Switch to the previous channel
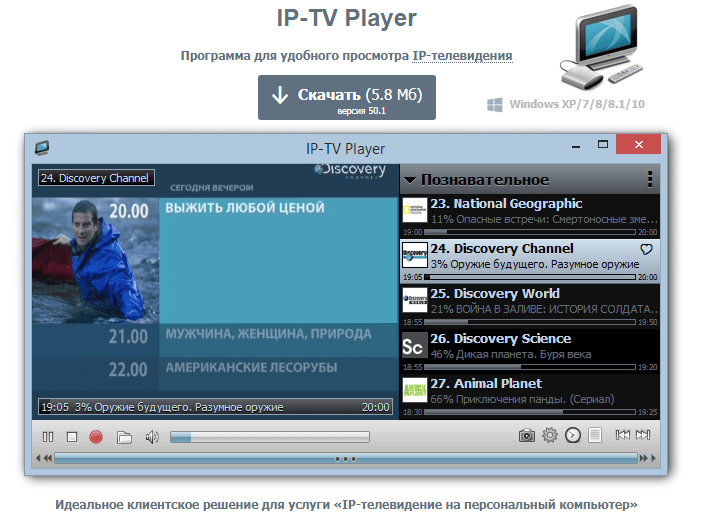Viewport: 705px width, 515px height. click(x=622, y=435)
